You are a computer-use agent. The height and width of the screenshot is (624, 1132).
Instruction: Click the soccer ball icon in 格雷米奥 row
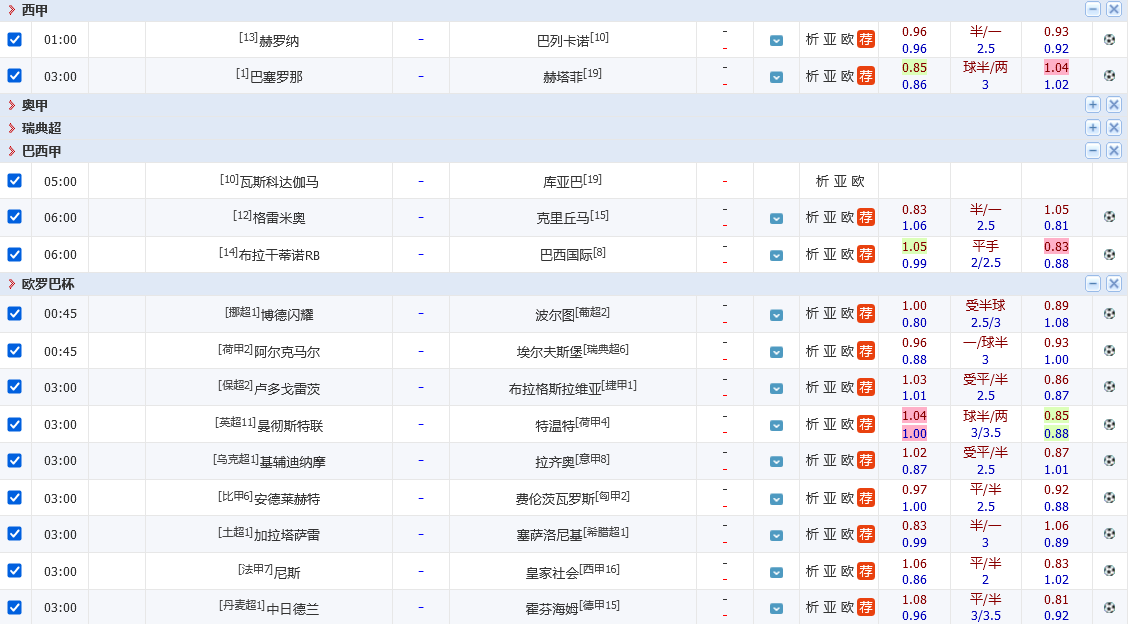pos(1109,217)
